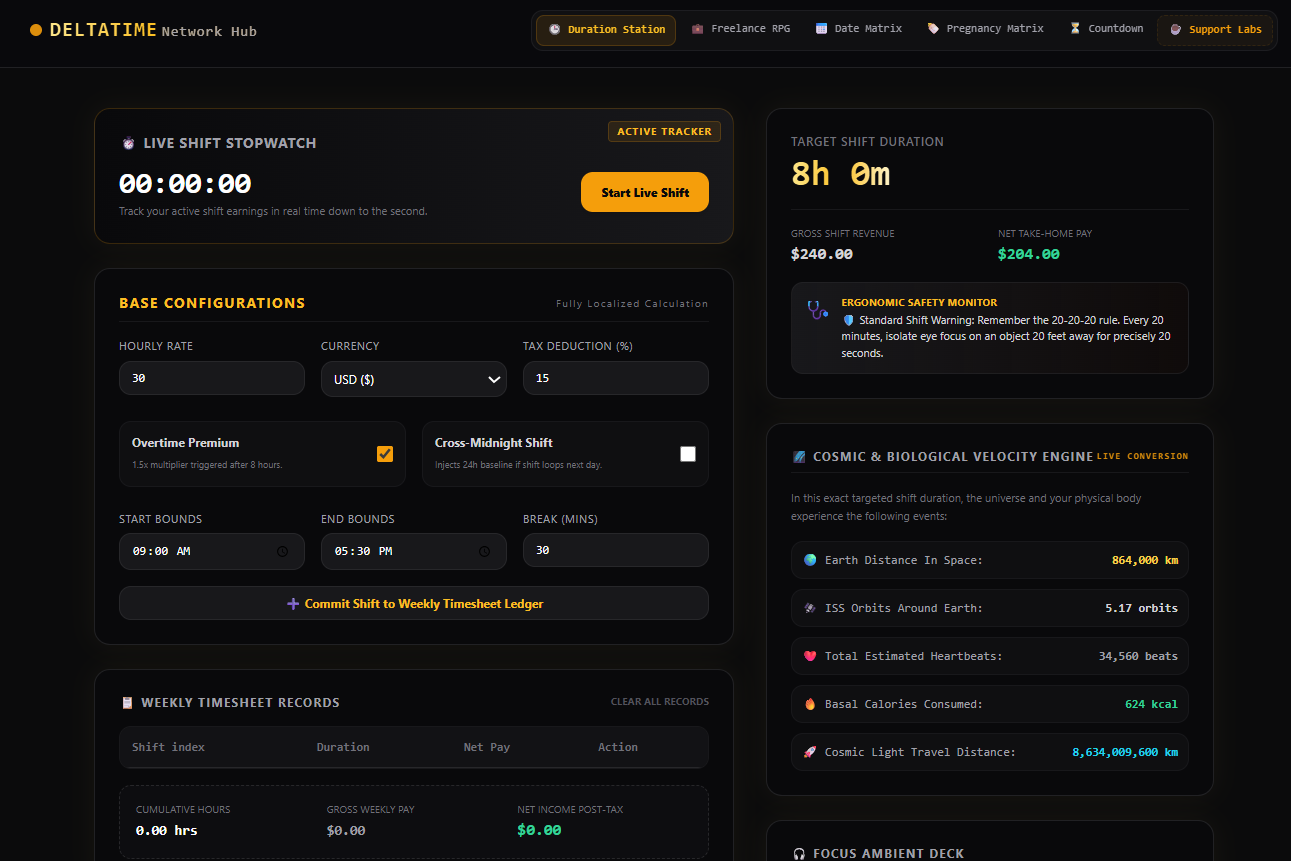The image size is (1291, 861).
Task: Open Support Labs
Action: (1215, 30)
